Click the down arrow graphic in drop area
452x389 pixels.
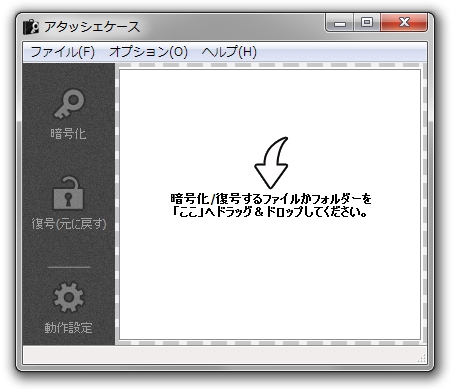coord(271,162)
